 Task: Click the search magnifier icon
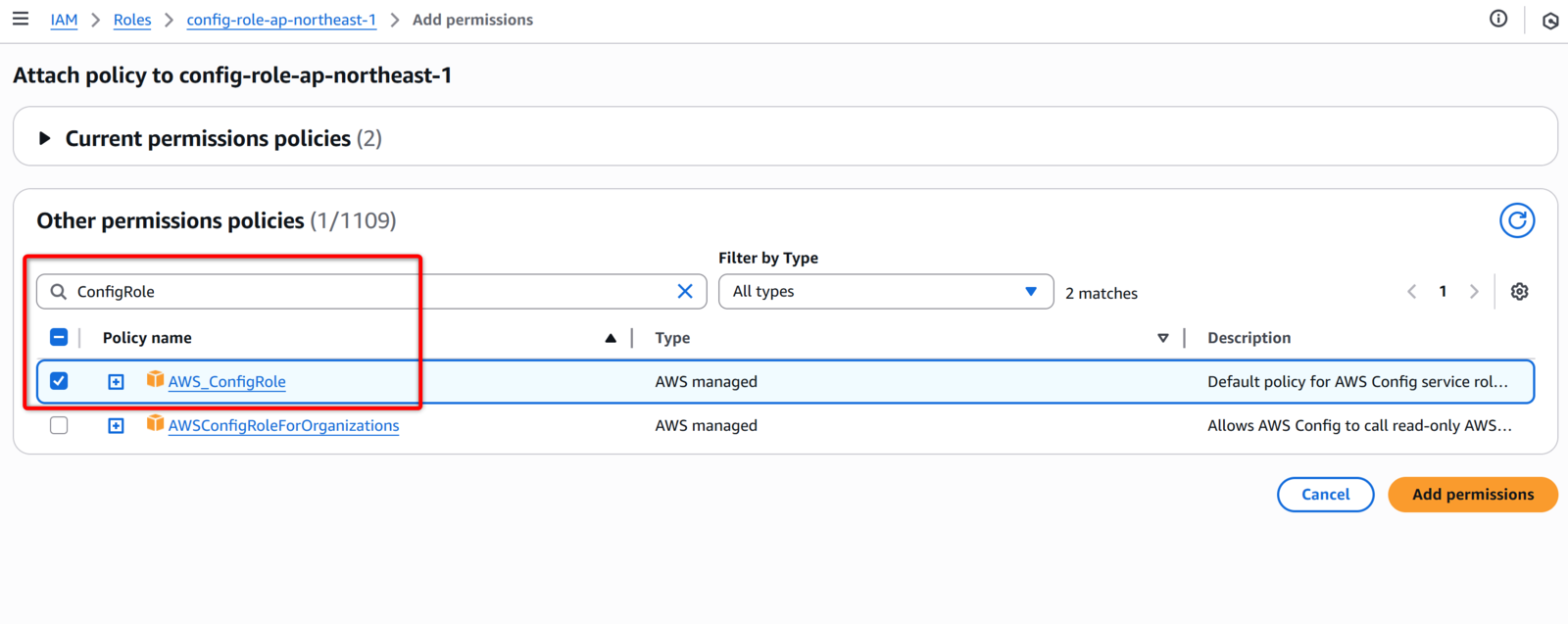[59, 291]
